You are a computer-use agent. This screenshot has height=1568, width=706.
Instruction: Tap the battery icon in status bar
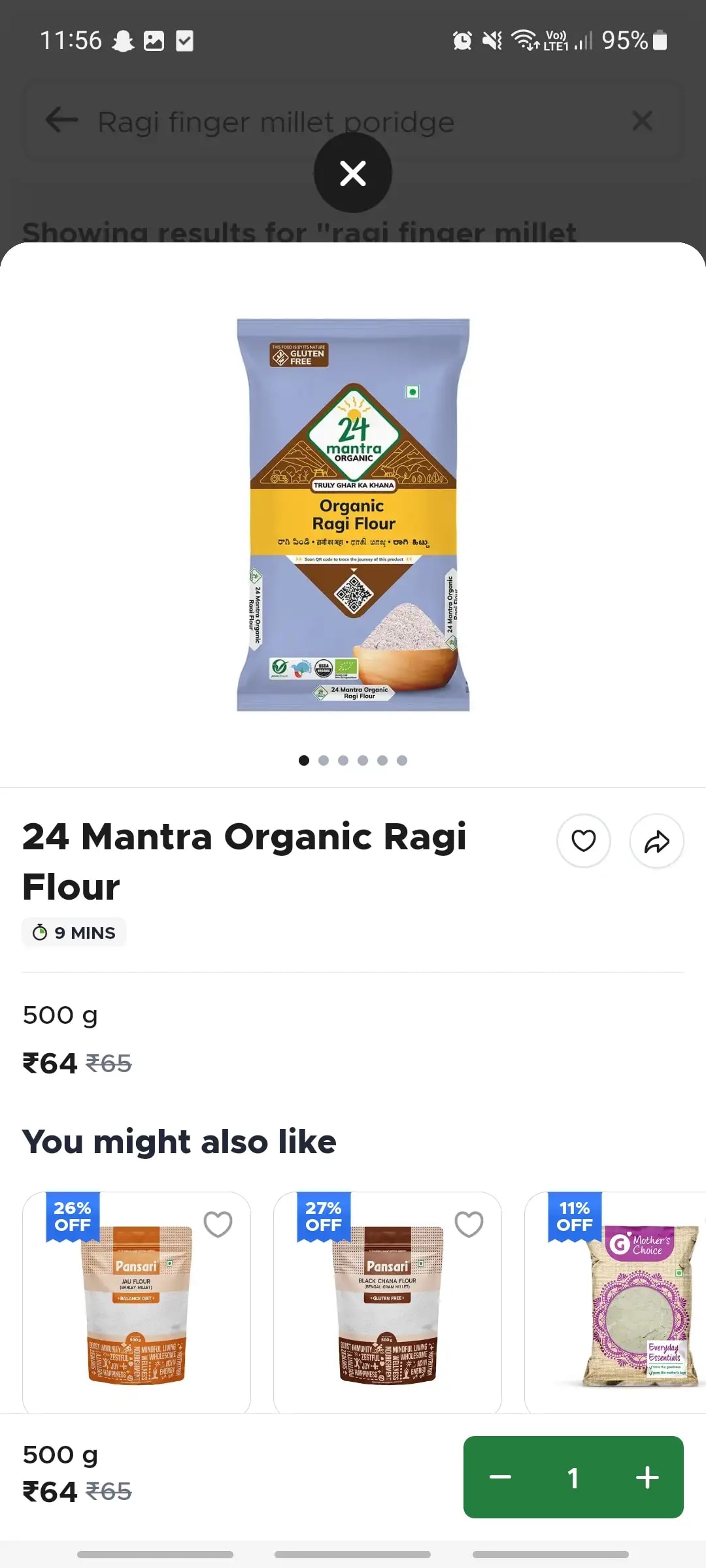660,41
